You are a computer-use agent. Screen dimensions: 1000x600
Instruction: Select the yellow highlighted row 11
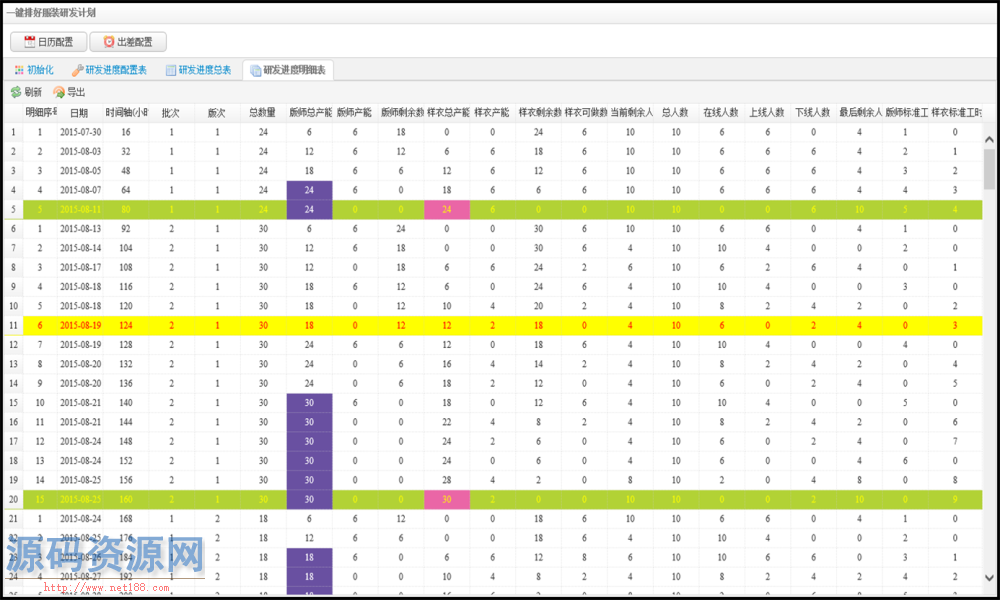point(500,325)
